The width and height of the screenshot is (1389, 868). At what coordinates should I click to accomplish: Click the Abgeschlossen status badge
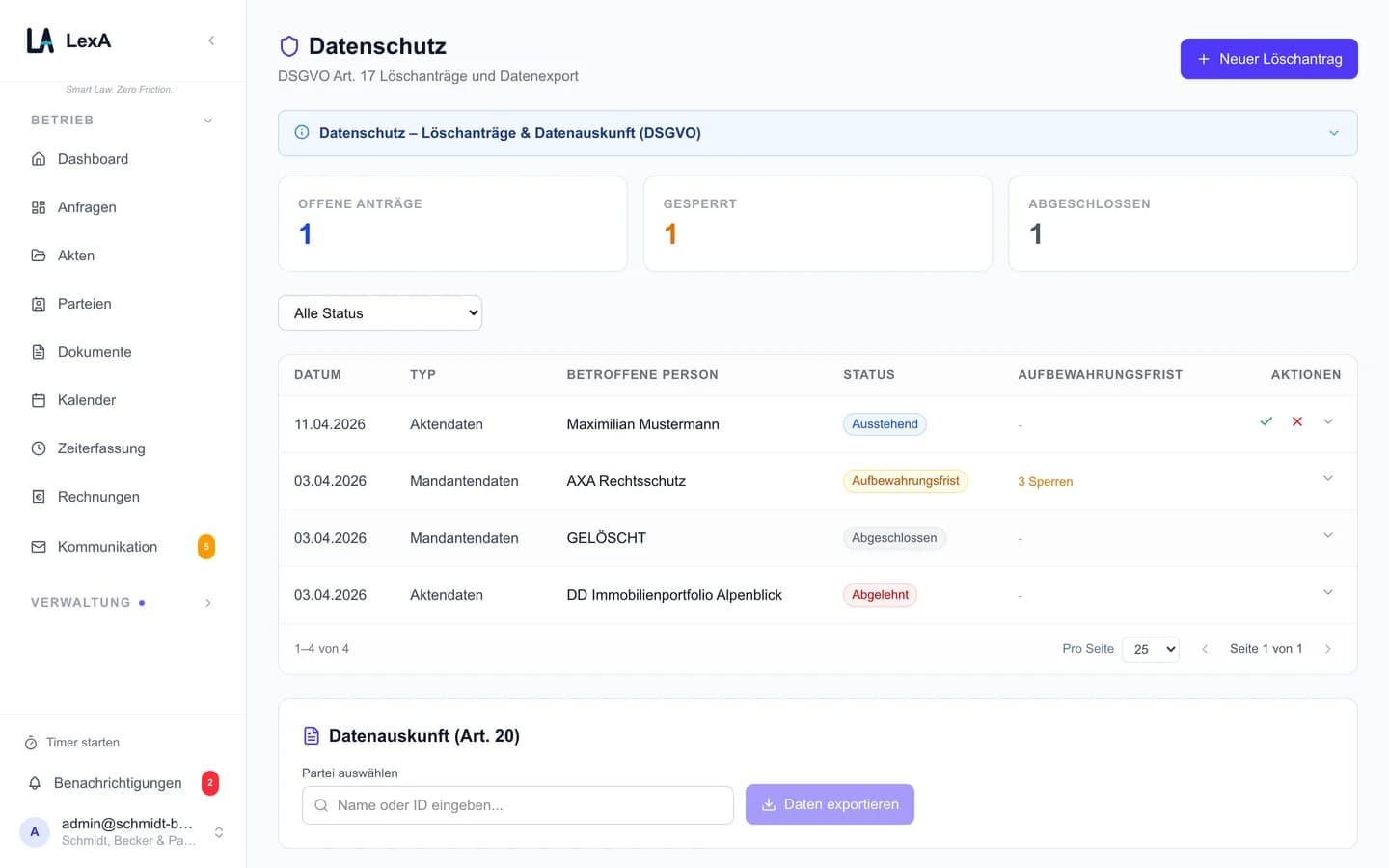(x=894, y=538)
